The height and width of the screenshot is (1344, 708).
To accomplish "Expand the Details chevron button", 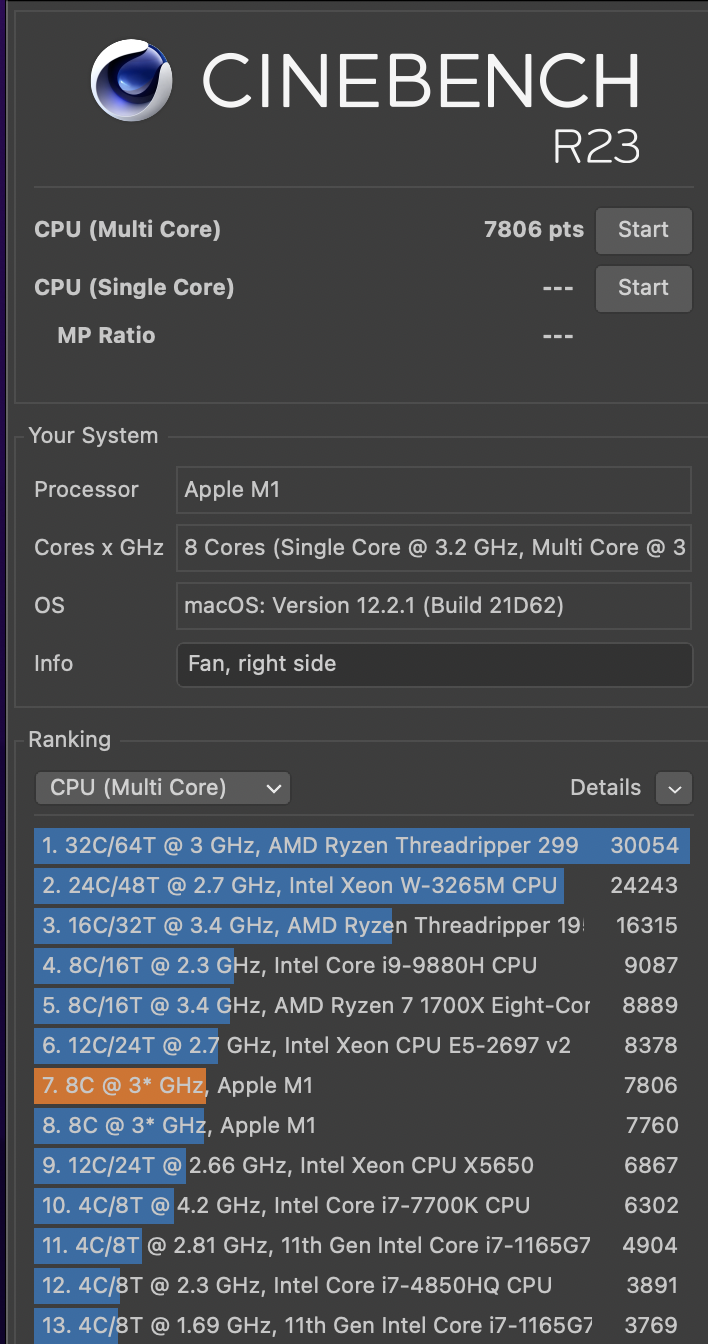I will 674,788.
